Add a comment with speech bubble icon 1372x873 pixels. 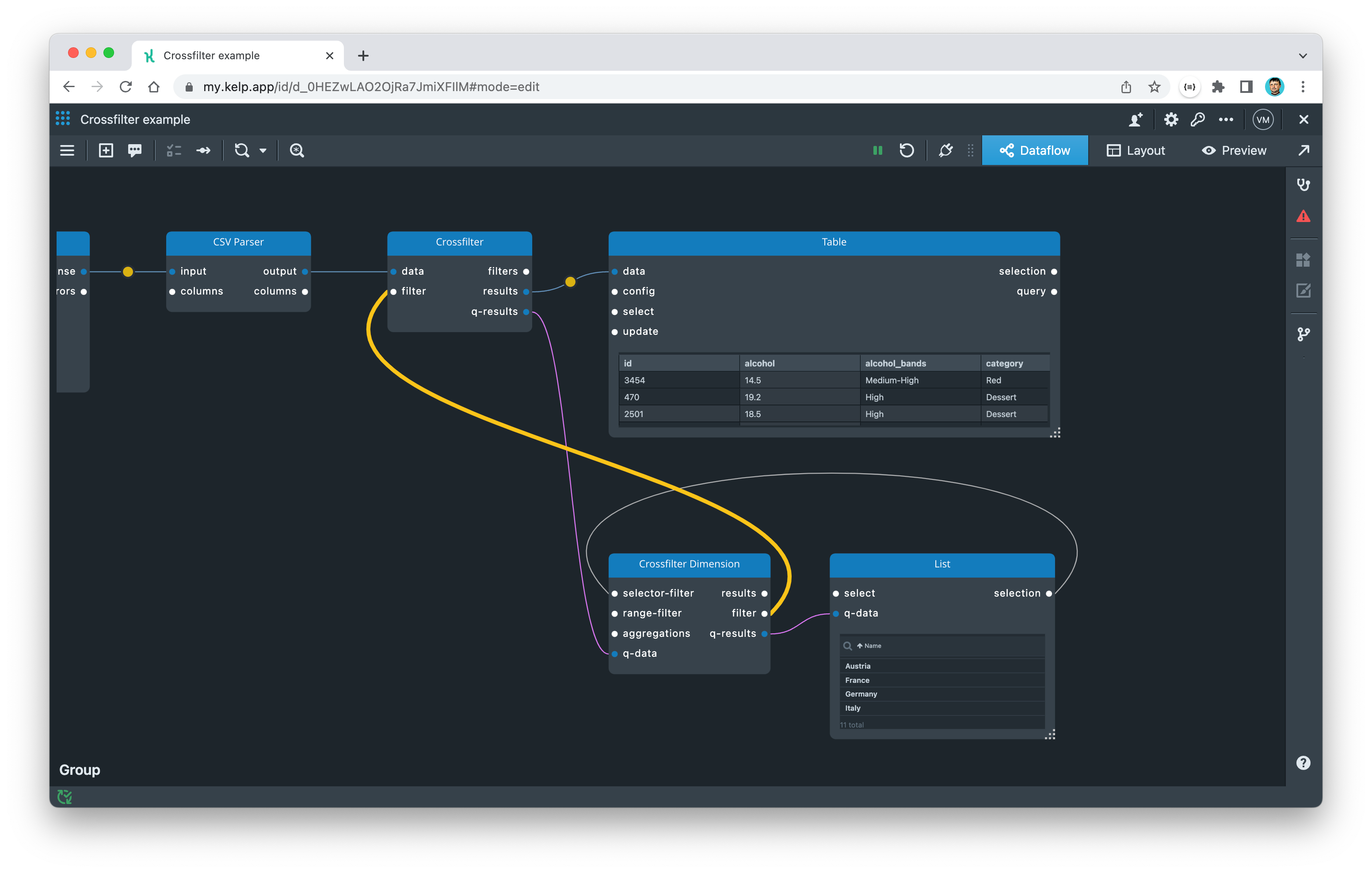click(x=135, y=150)
